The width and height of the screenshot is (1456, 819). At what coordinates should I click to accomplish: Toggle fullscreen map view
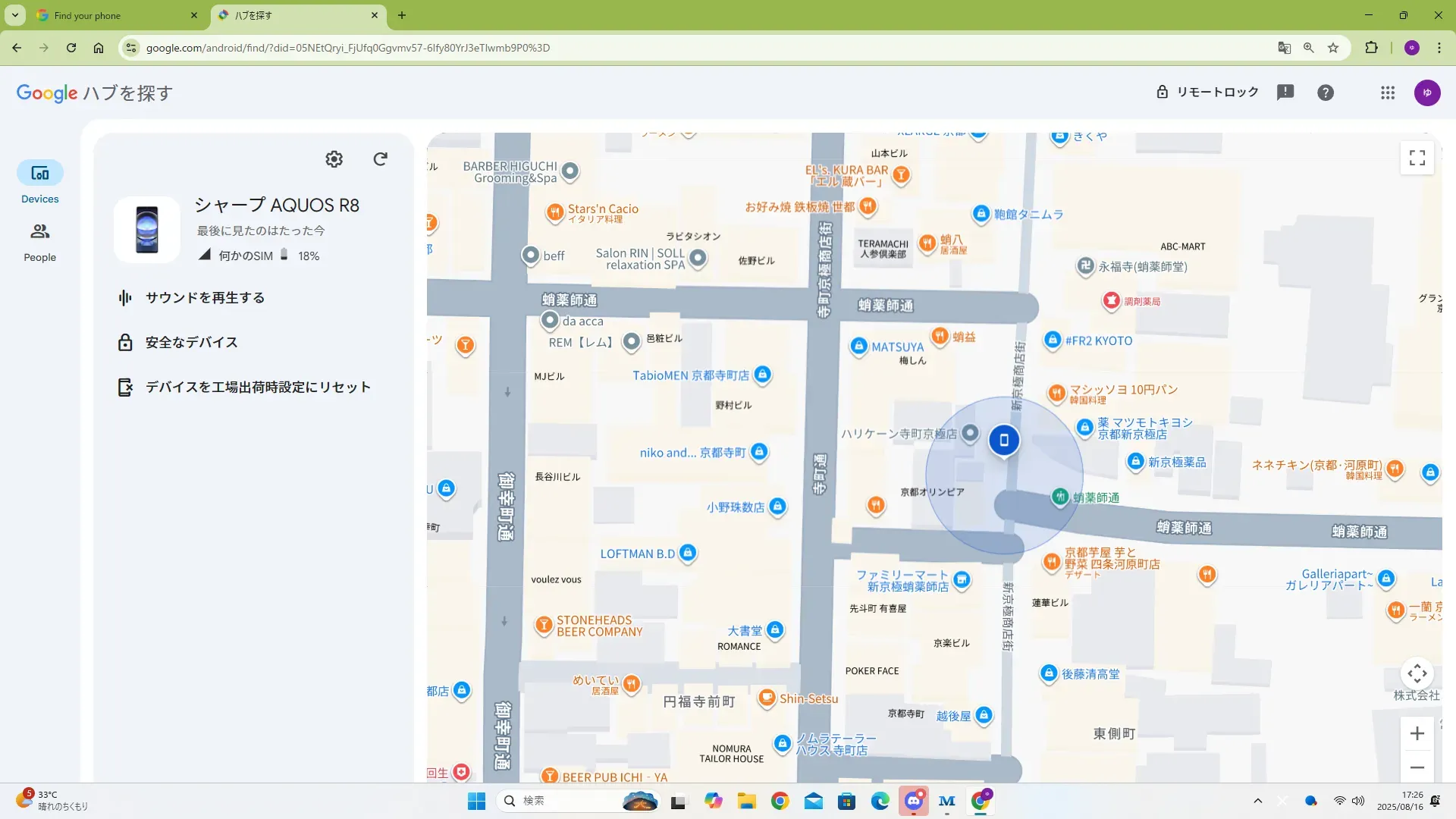point(1417,158)
